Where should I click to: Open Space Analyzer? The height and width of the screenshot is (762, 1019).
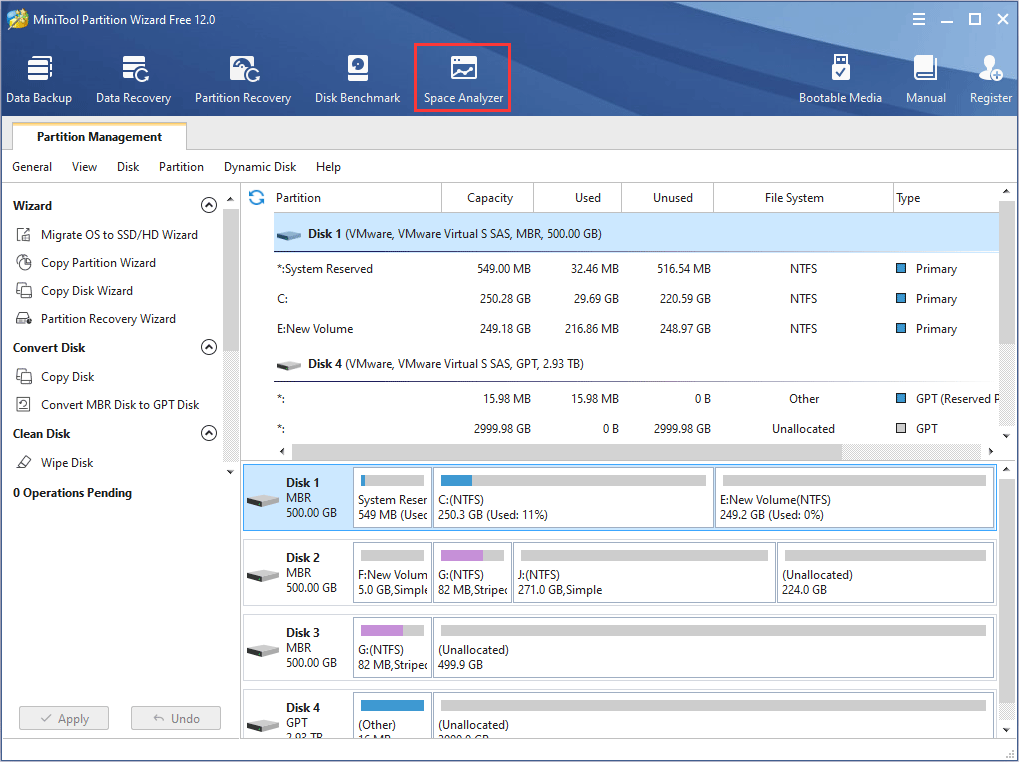pyautogui.click(x=463, y=79)
